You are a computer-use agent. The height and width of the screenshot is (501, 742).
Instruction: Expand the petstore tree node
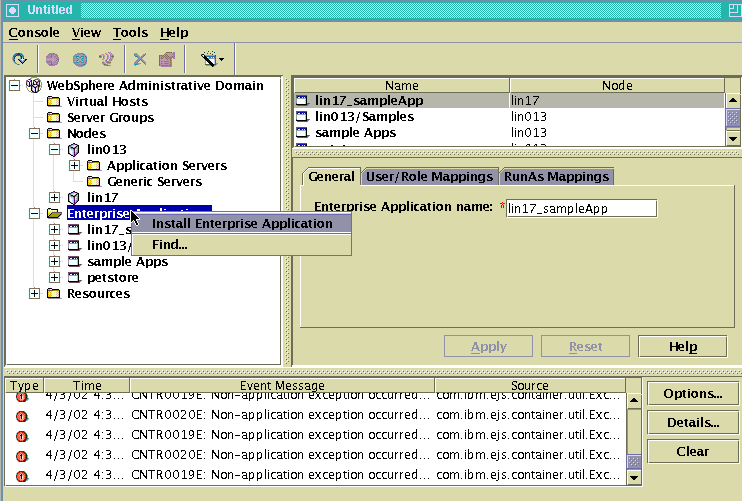coord(54,277)
